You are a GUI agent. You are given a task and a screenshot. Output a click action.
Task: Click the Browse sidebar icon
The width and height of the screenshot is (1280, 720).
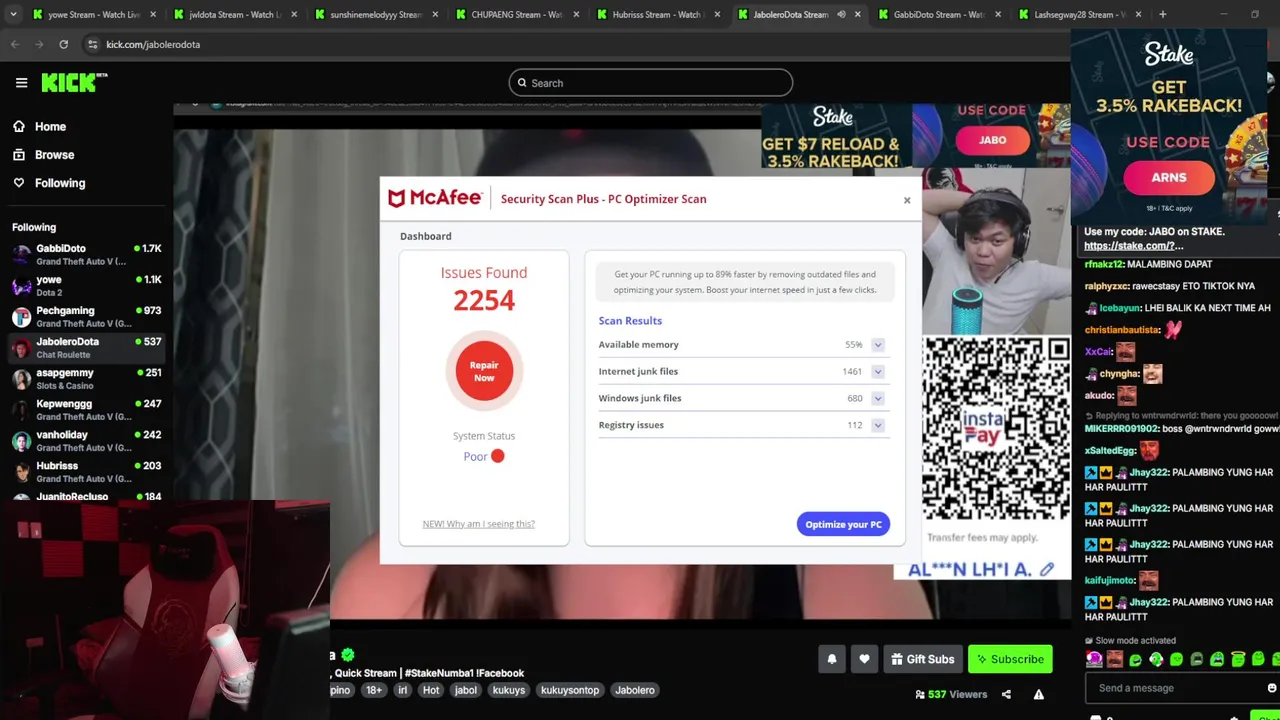[x=19, y=155]
